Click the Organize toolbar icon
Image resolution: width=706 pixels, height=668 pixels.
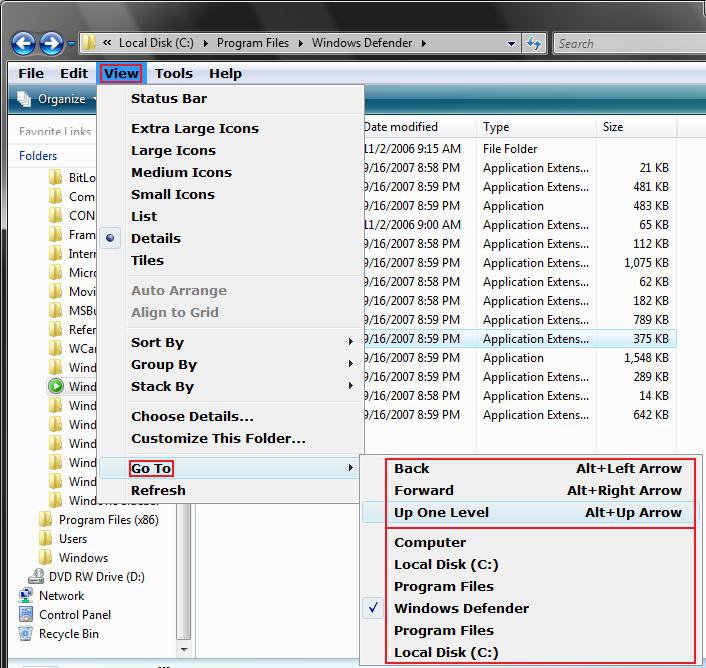click(23, 99)
